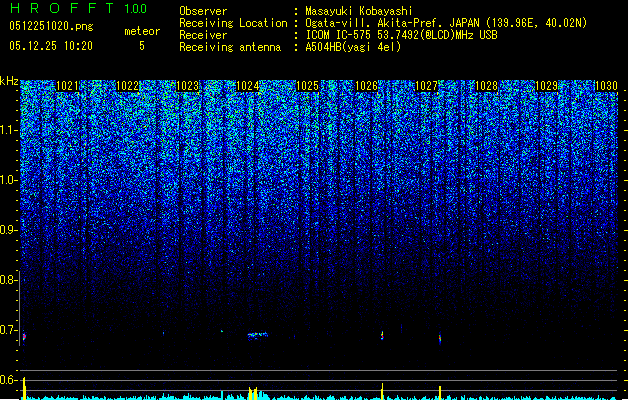Click the meteor echo just after 1026
Image resolution: width=629 pixels, height=400 pixels.
[382, 335]
